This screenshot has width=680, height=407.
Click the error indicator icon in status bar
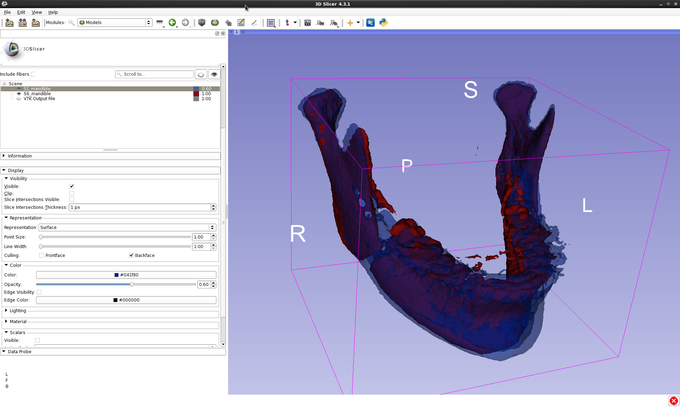(x=673, y=400)
